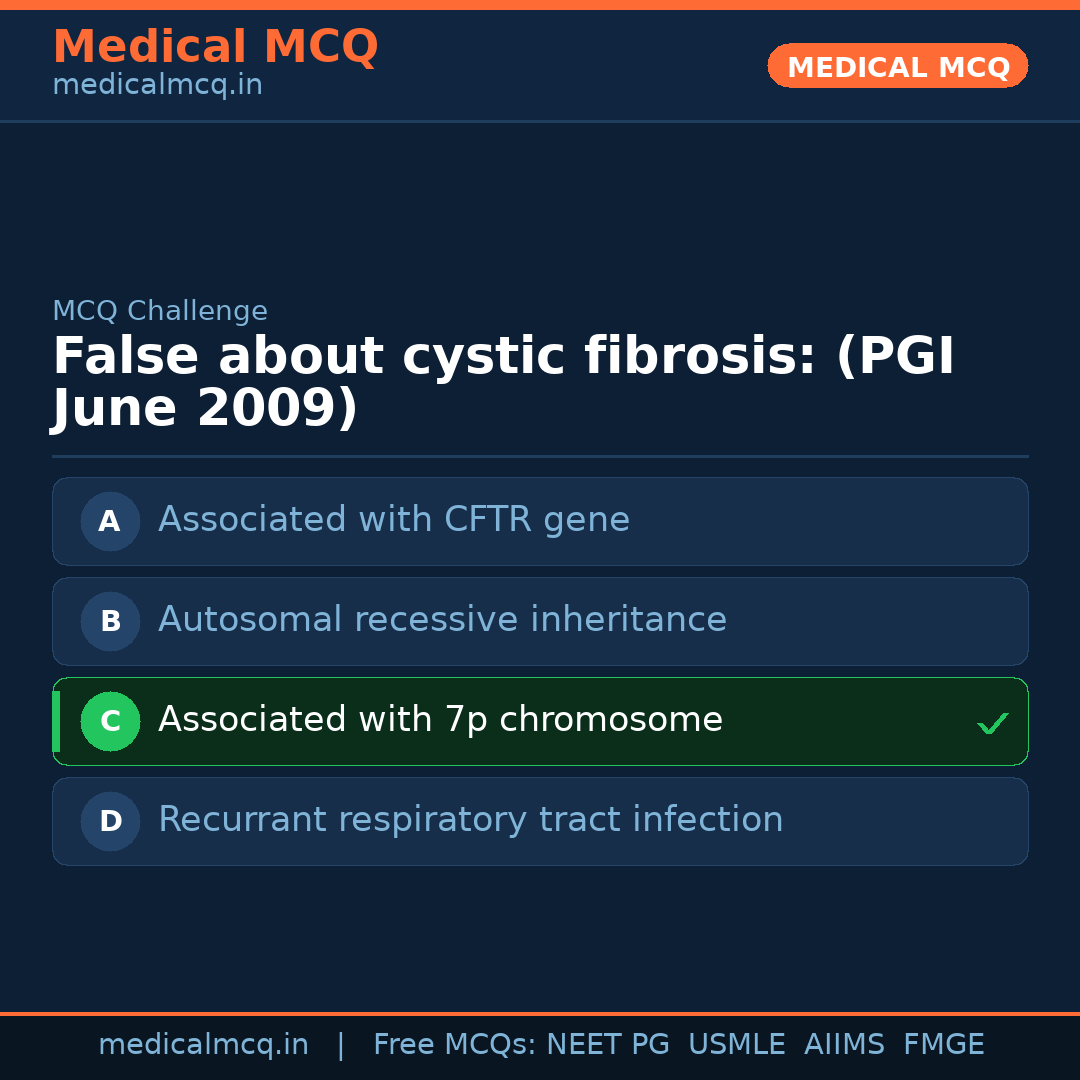1080x1080 pixels.
Task: Click the orange MEDICAL MCQ badge
Action: click(897, 66)
